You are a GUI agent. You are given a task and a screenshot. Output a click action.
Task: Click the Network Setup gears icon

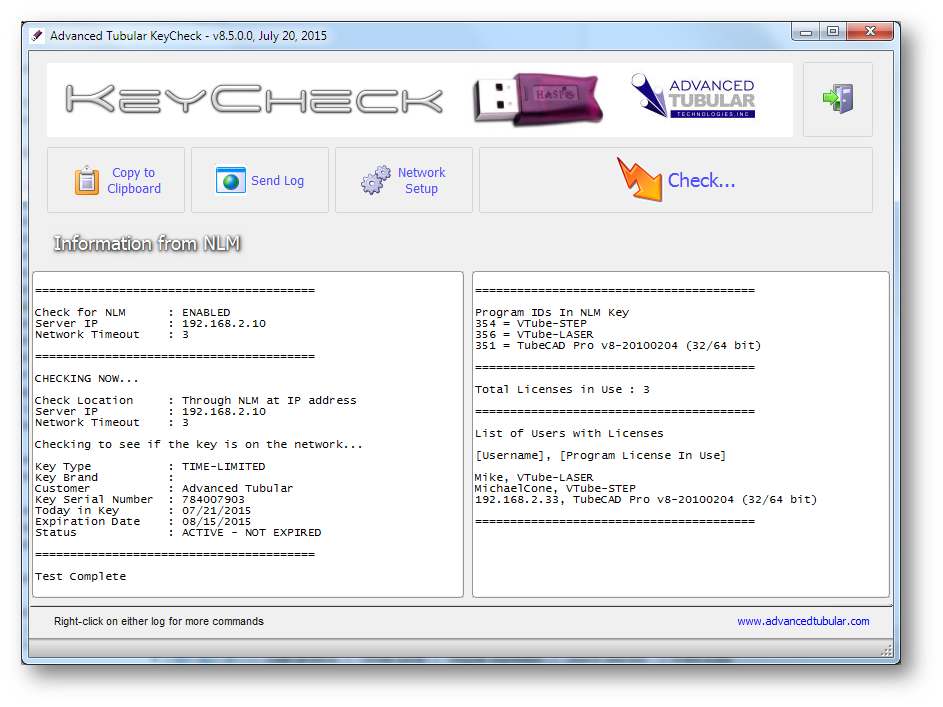[x=376, y=180]
